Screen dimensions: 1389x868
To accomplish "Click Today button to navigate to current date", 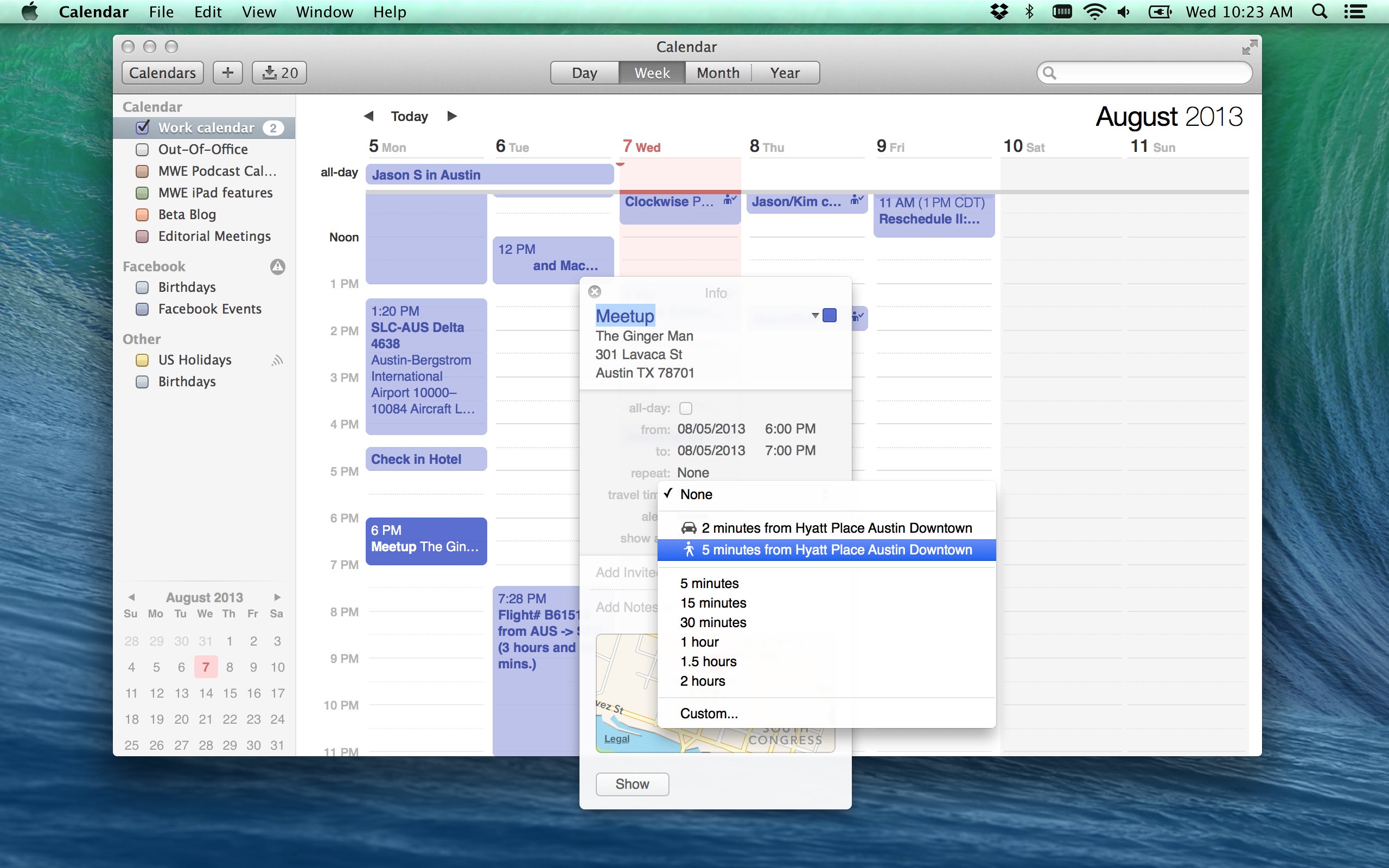I will 410,116.
